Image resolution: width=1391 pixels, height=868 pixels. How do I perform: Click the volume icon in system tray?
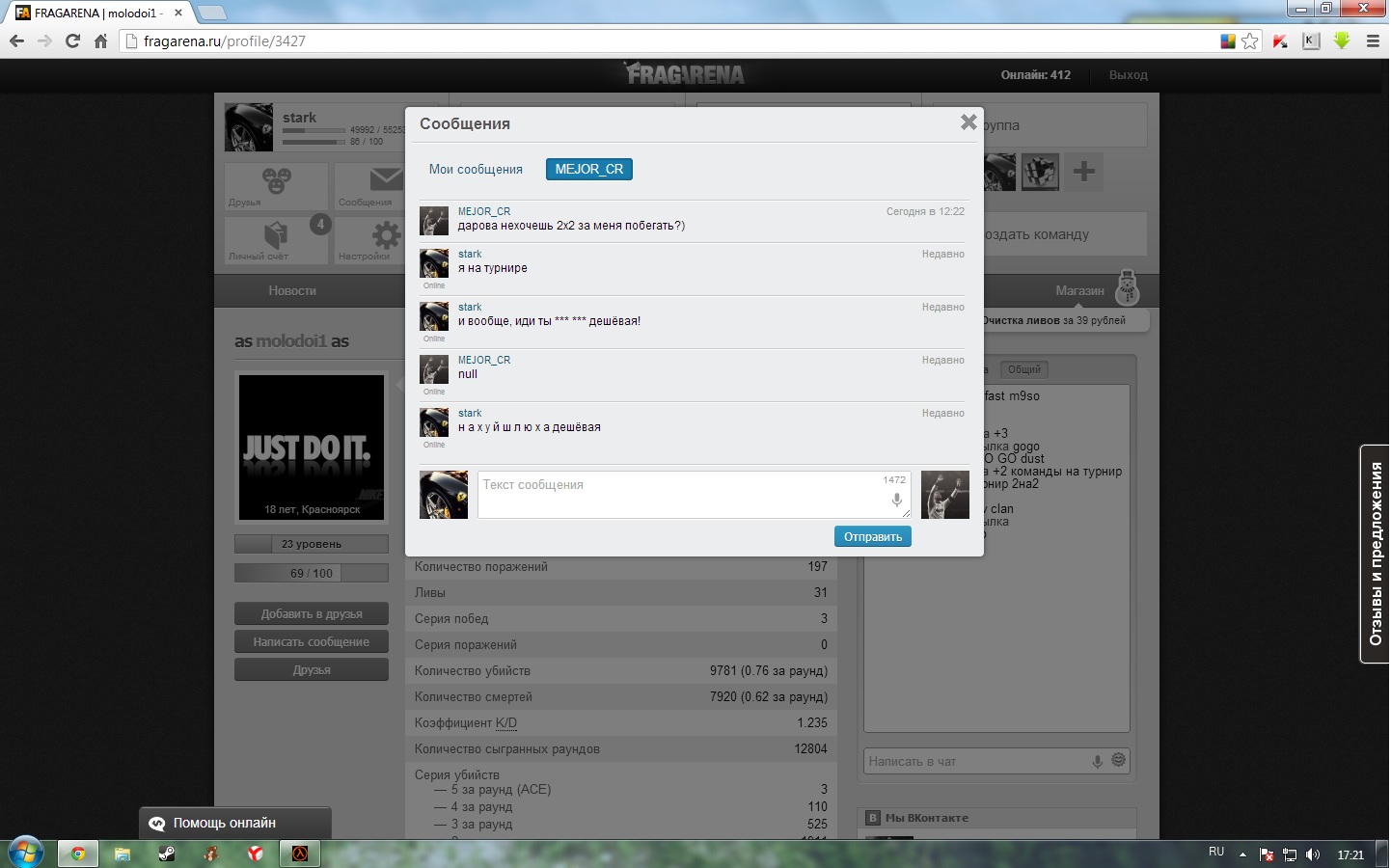pos(1313,854)
